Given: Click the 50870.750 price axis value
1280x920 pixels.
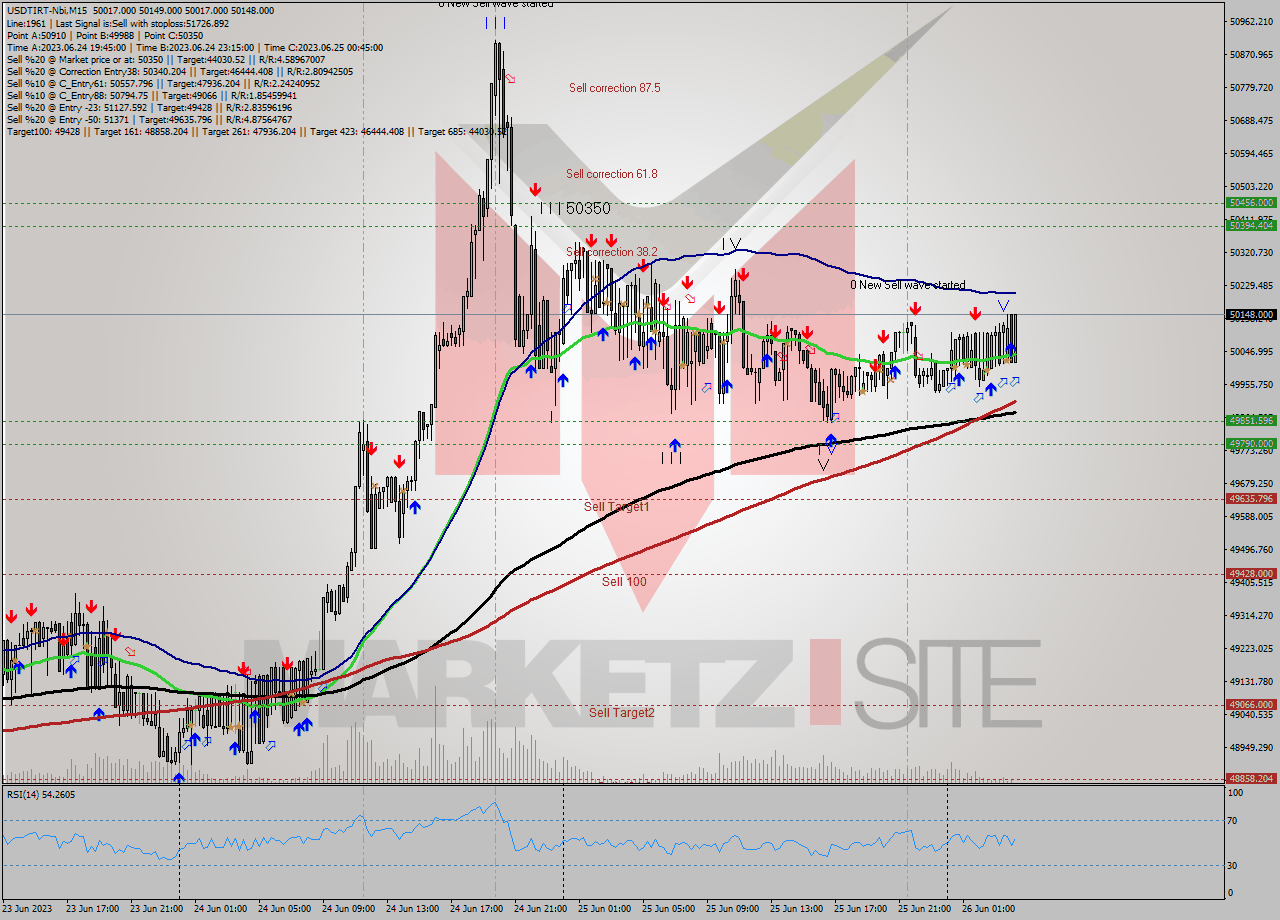Looking at the screenshot, I should click(x=1253, y=54).
